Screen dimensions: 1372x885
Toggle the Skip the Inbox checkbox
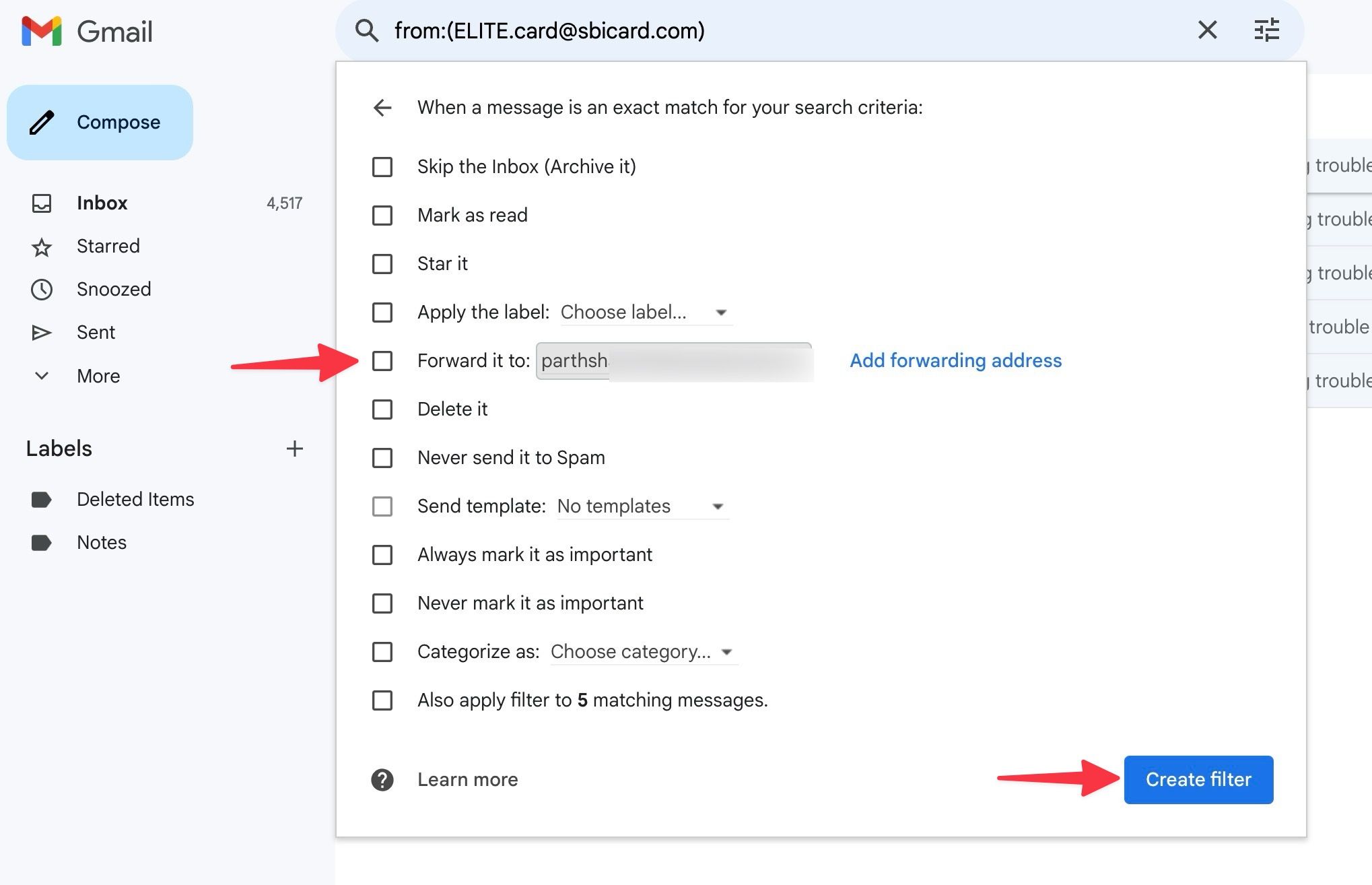[x=383, y=166]
